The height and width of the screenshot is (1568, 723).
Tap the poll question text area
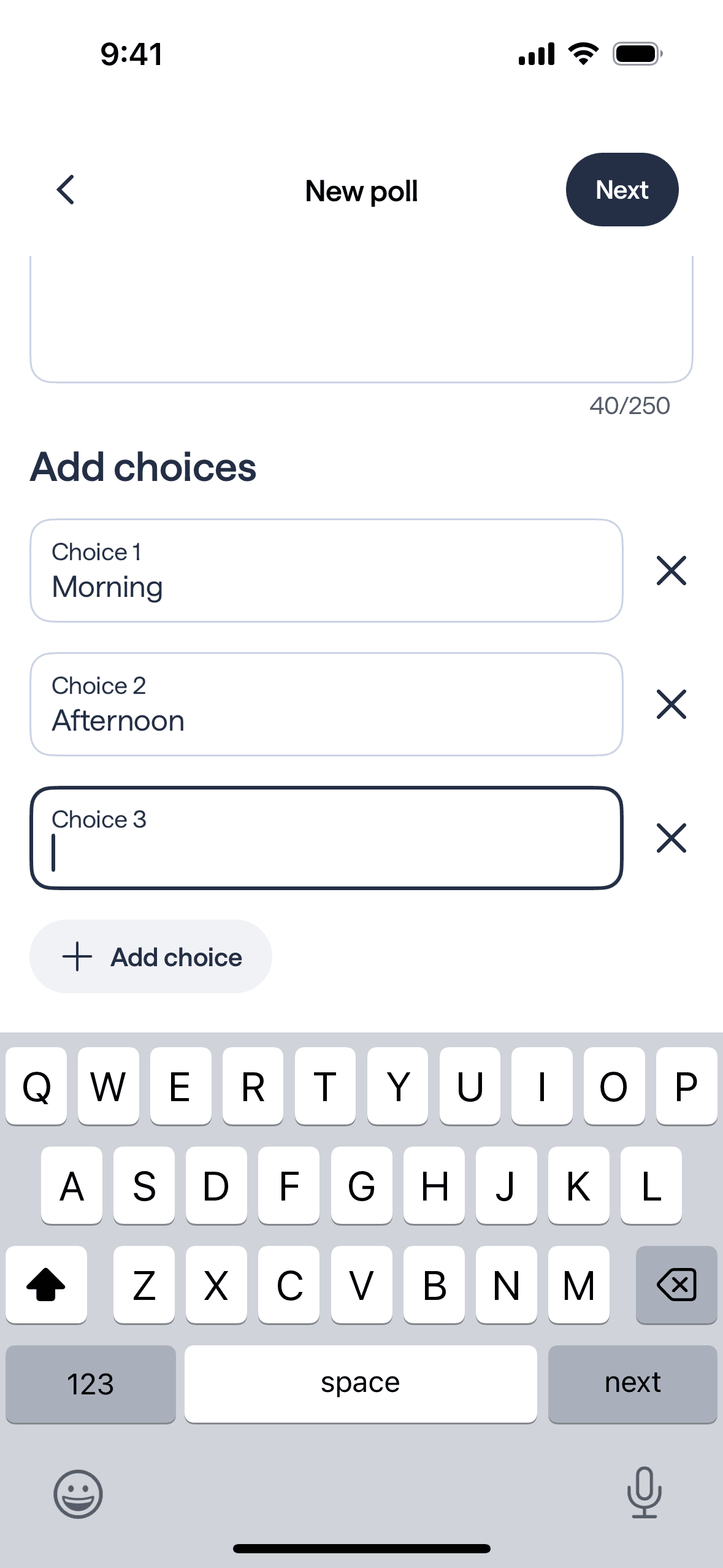coord(361,319)
